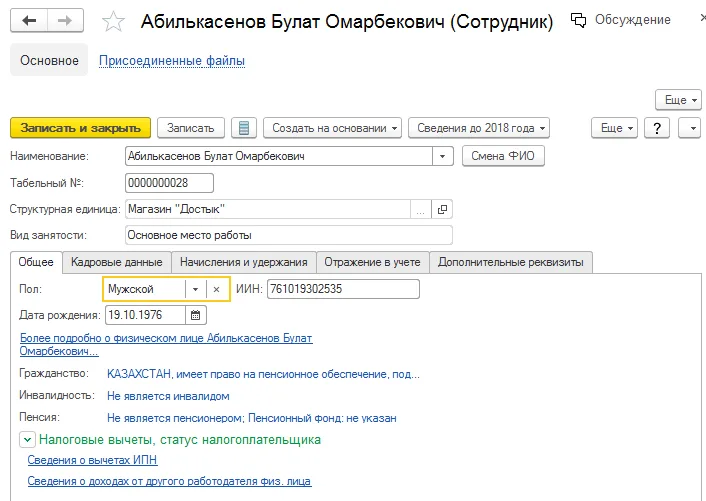Viewport: 706px width, 501px height.
Task: Click the Дата рождения field 19.10.1976
Action: click(145, 315)
